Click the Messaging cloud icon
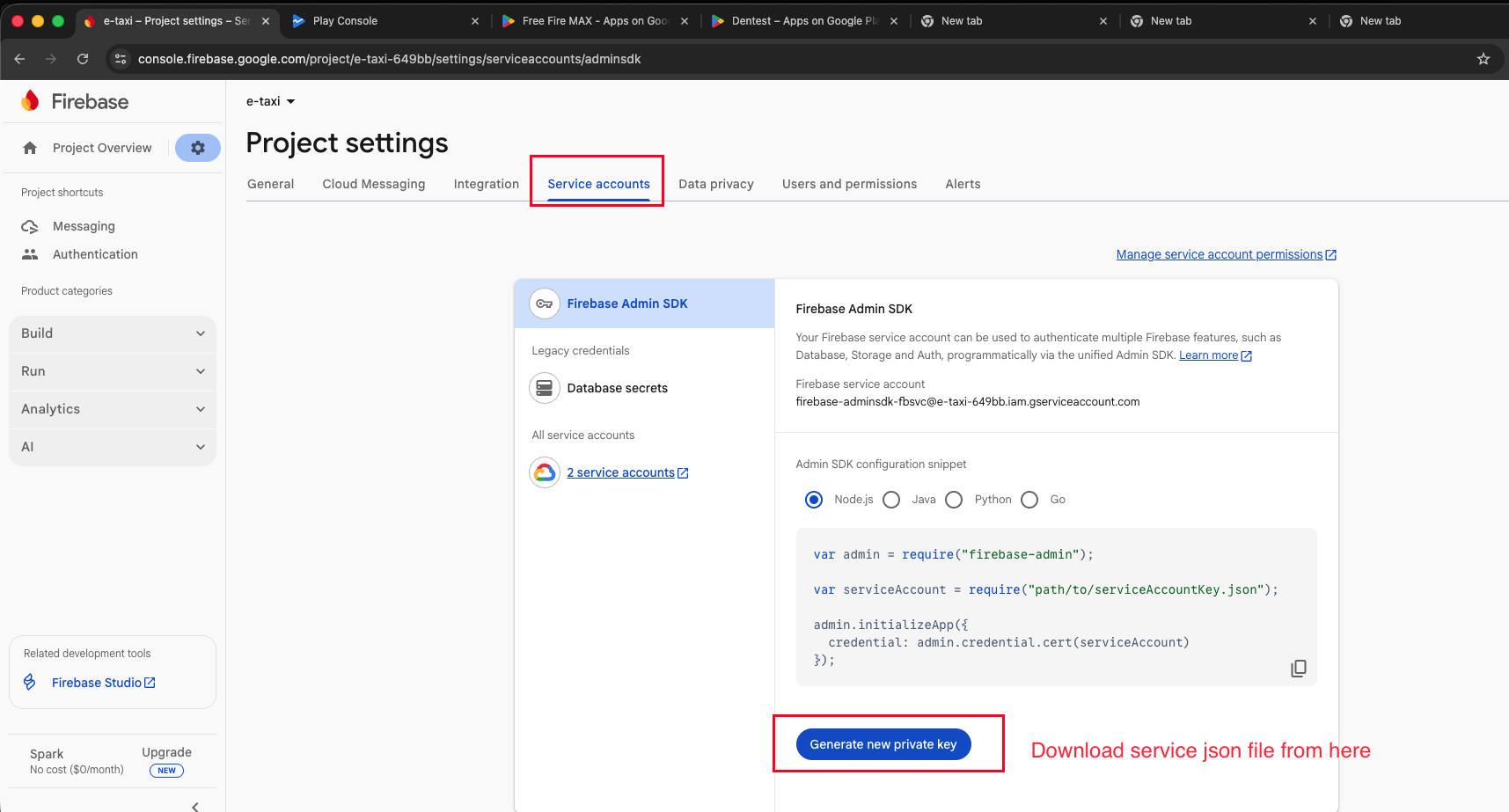Viewport: 1509px width, 812px height. pyautogui.click(x=30, y=226)
